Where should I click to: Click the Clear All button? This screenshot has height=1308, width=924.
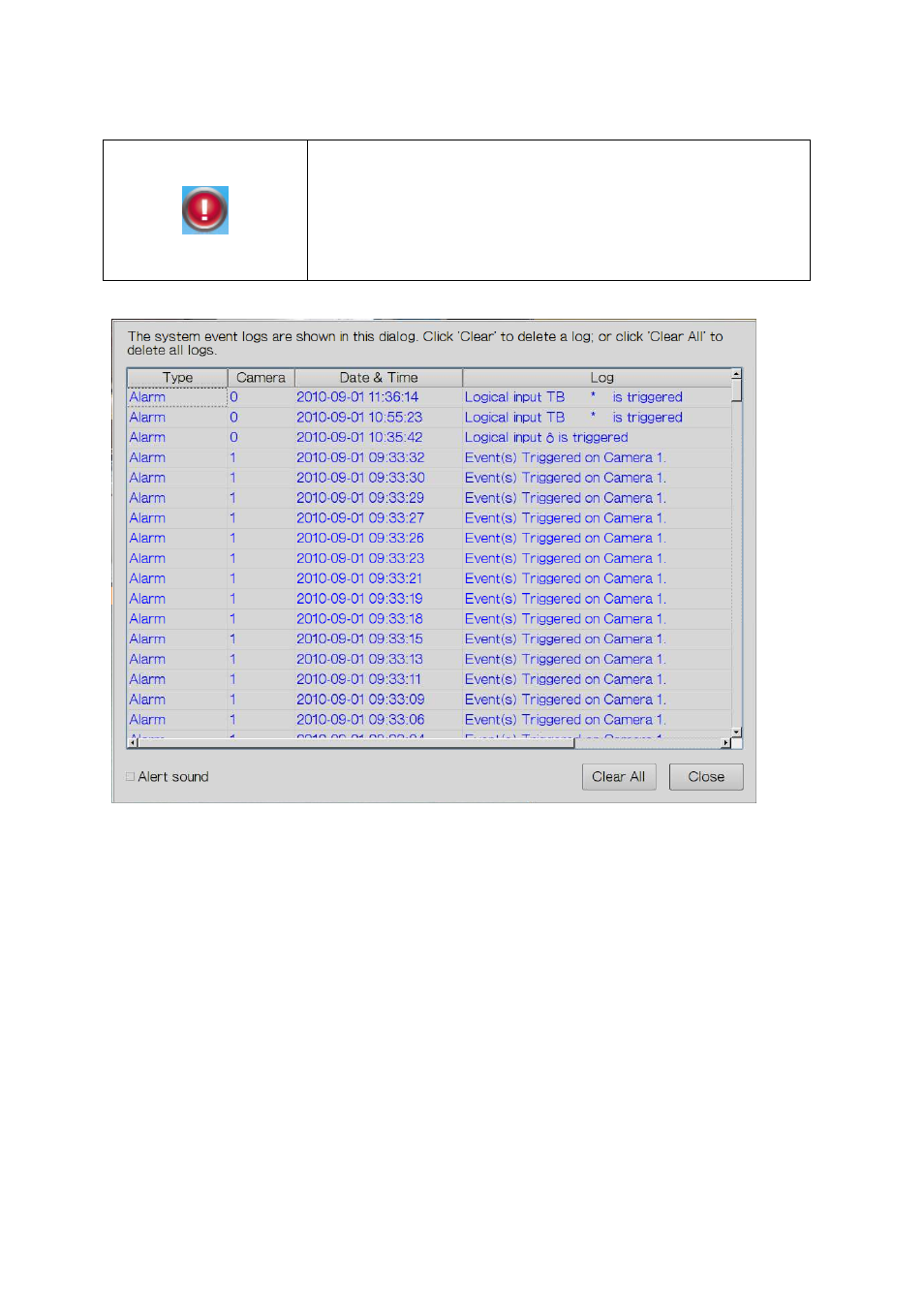pyautogui.click(x=619, y=777)
